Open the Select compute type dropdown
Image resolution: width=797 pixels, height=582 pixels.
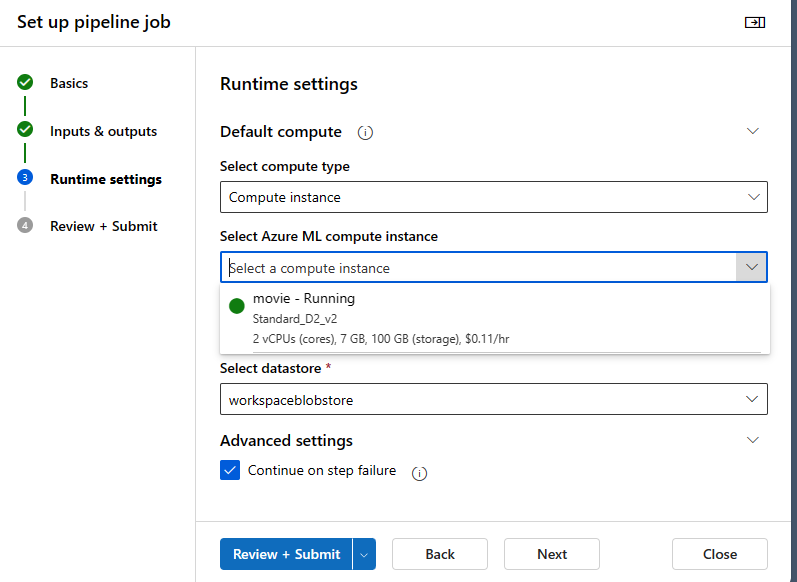coord(493,197)
